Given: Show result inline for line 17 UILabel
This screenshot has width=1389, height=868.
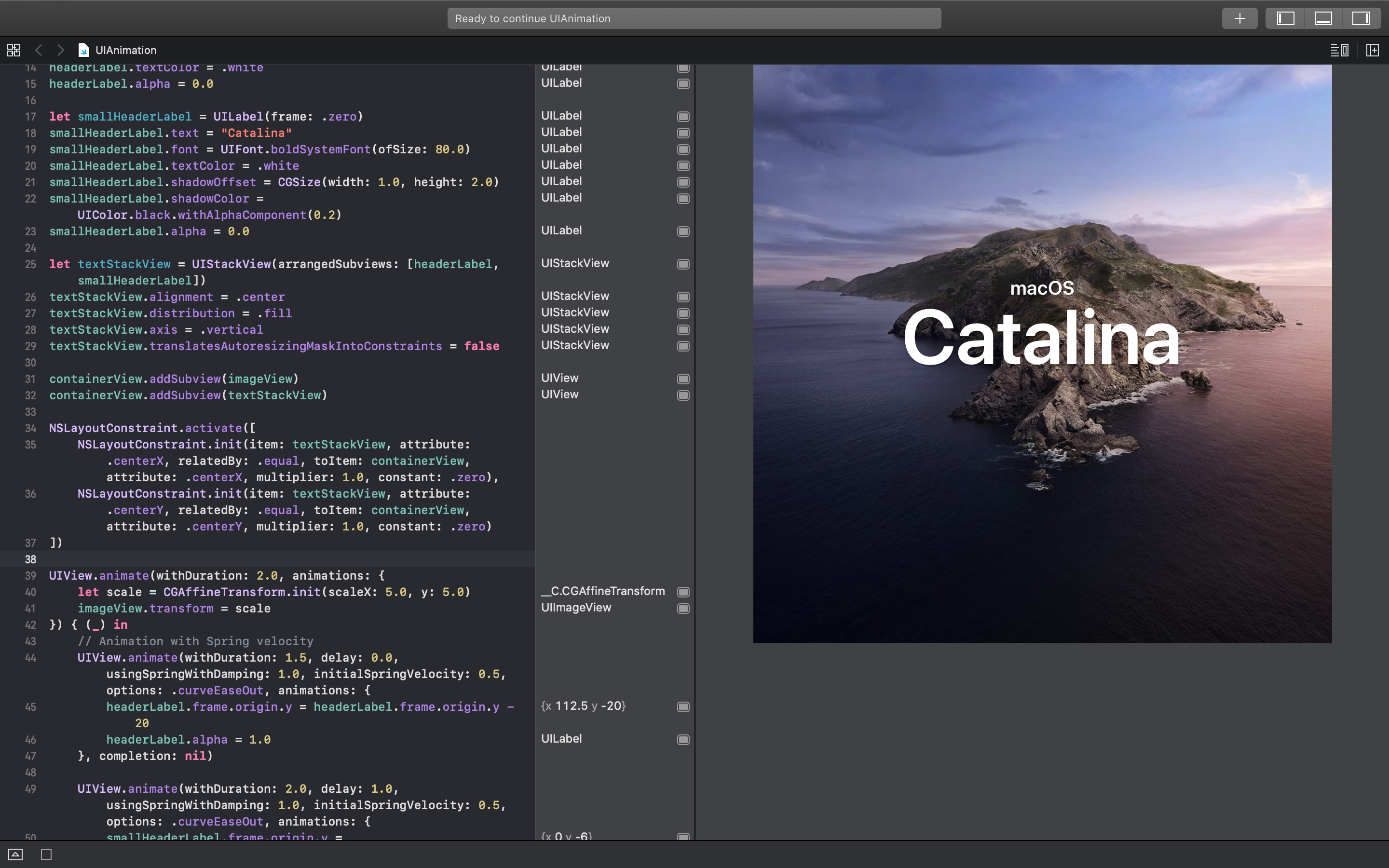Looking at the screenshot, I should coord(683,117).
